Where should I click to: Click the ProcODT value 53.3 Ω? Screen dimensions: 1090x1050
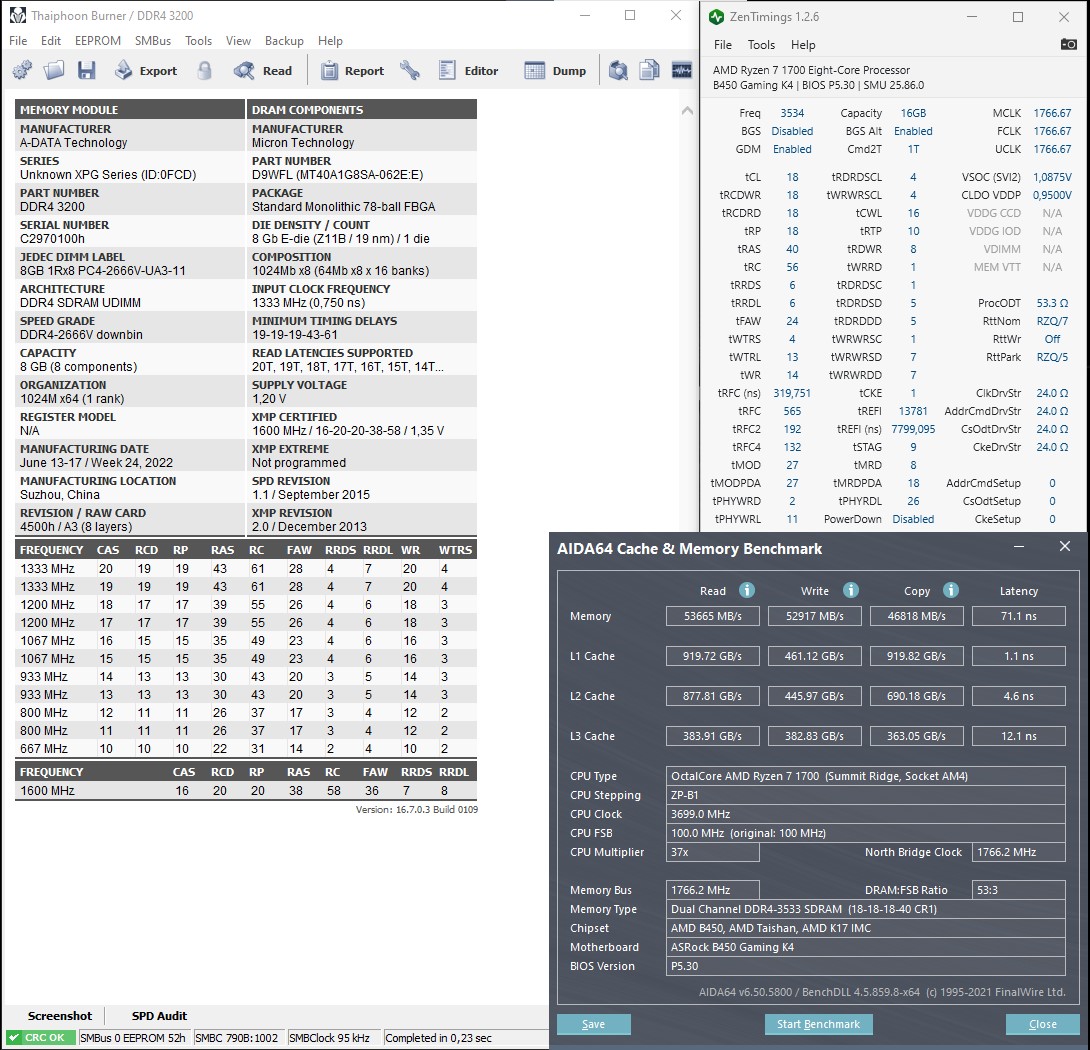(x=1052, y=303)
